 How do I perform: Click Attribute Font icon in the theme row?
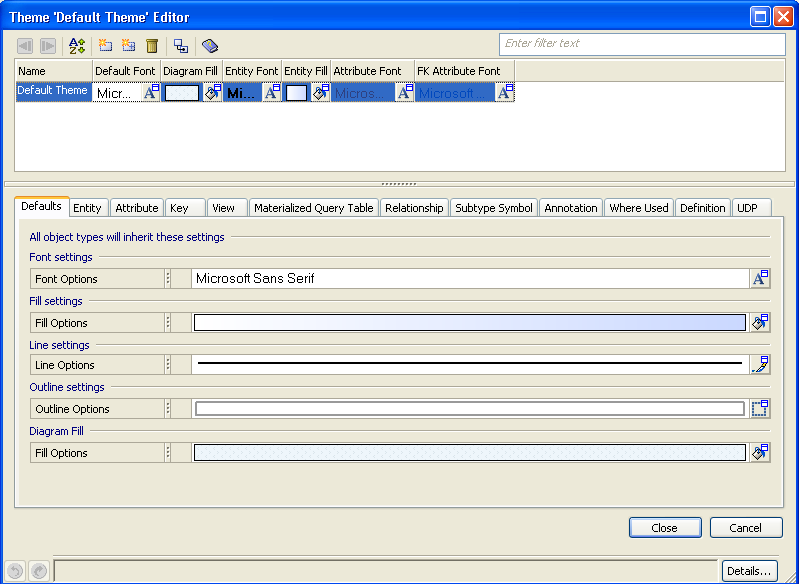point(404,93)
